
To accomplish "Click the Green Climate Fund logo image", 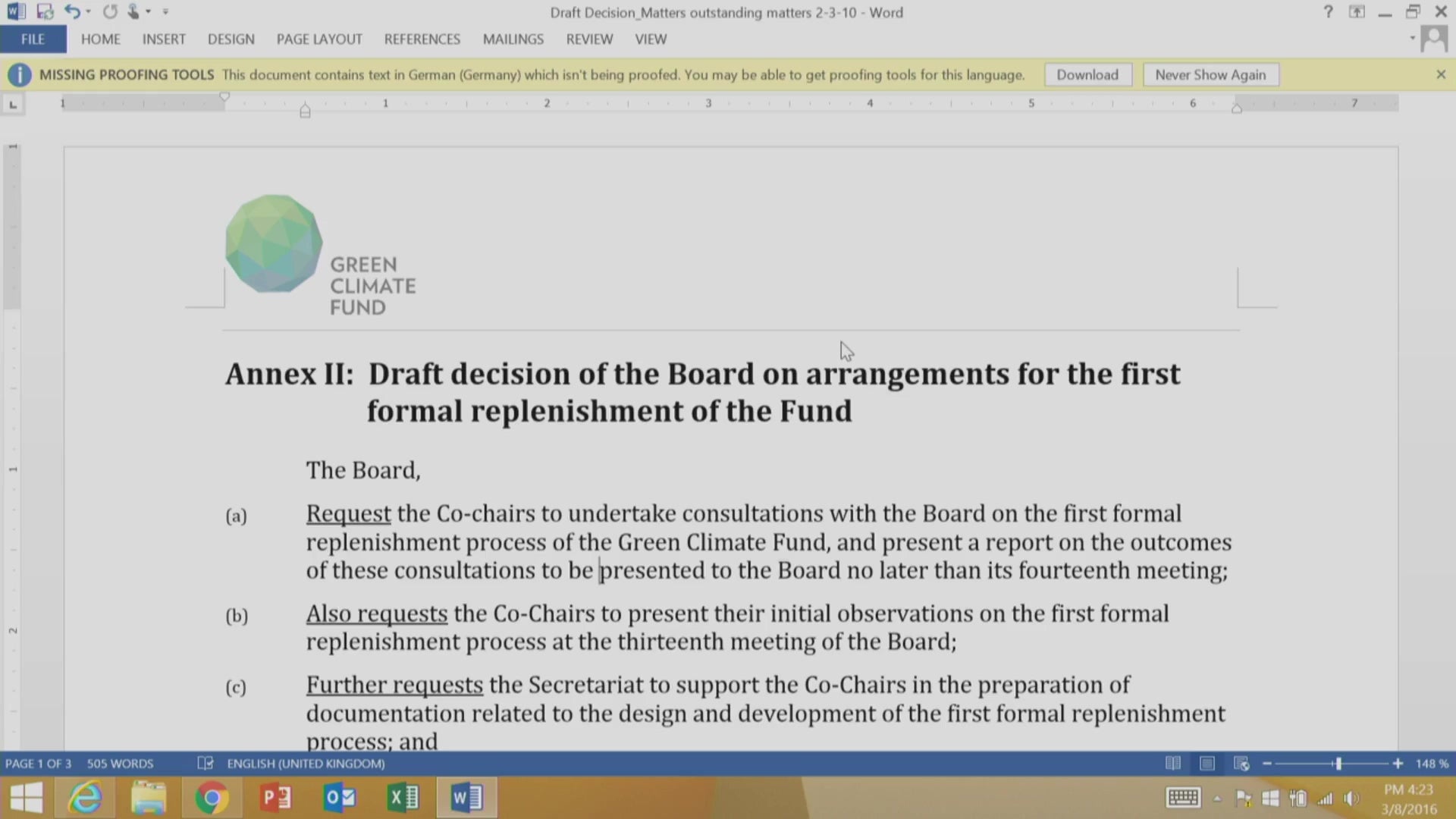I will point(320,255).
